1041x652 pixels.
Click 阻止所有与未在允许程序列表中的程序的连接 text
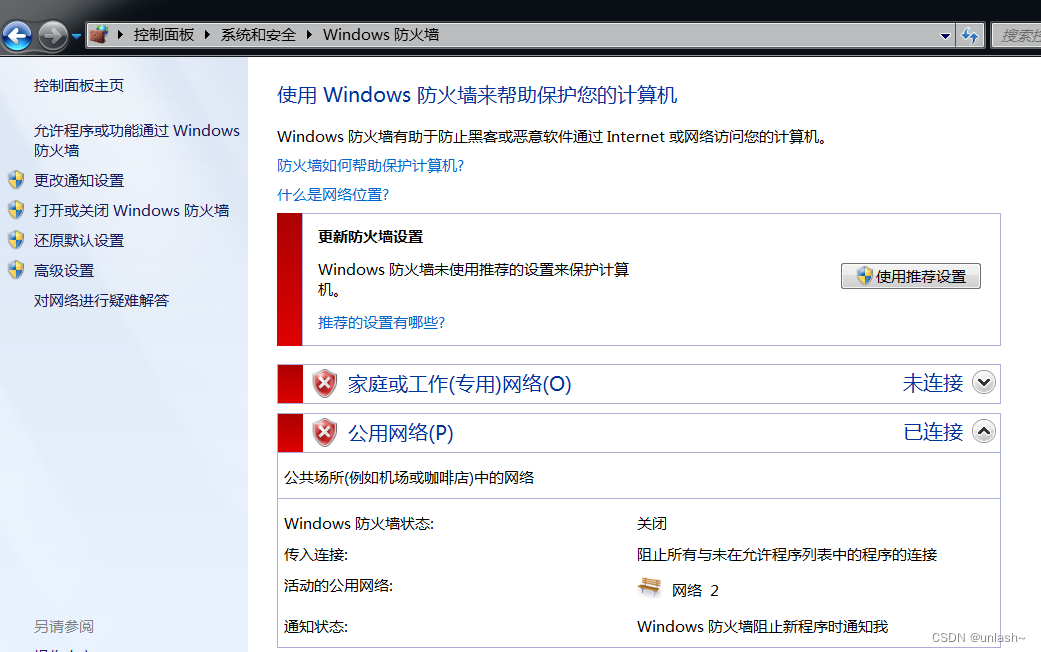pos(787,554)
